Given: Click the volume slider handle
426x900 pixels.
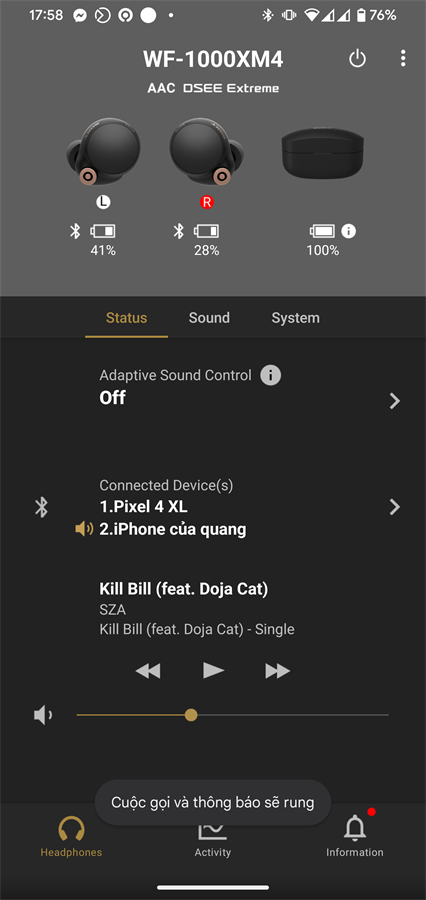Looking at the screenshot, I should 191,715.
